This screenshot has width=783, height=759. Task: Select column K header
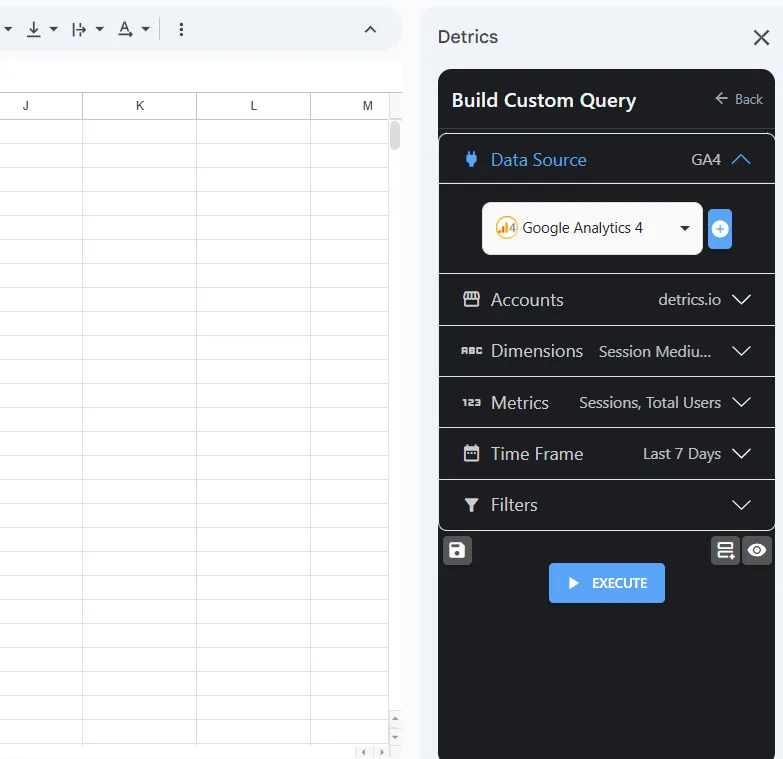pos(139,106)
